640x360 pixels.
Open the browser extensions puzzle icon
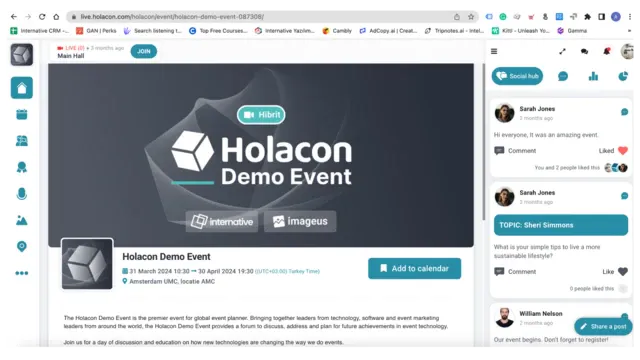pos(587,17)
